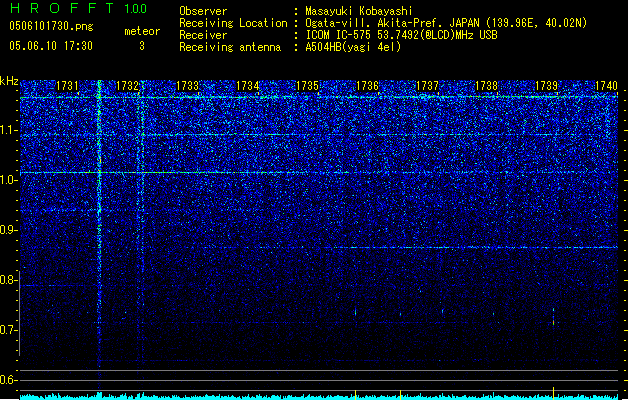The image size is (629, 400).
Task: Click the 1735 time marker
Action: [x=307, y=86]
